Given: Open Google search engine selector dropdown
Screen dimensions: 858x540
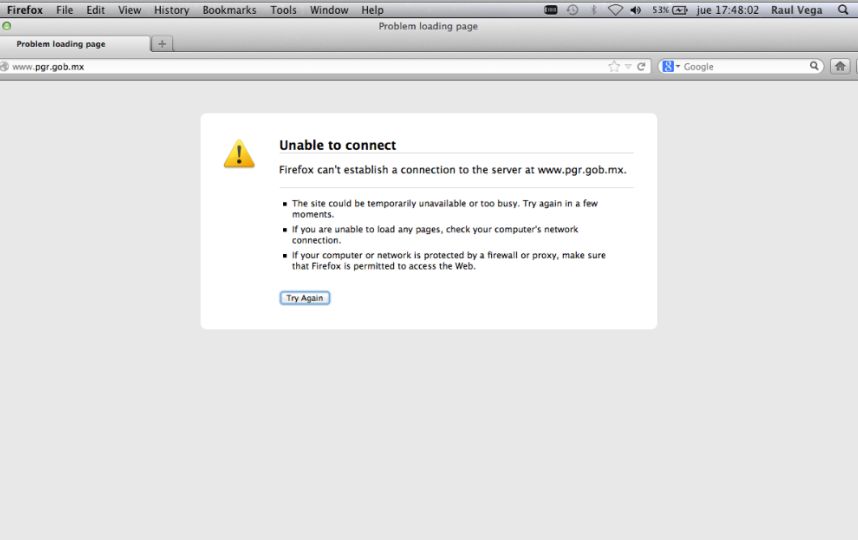Looking at the screenshot, I should click(x=671, y=66).
